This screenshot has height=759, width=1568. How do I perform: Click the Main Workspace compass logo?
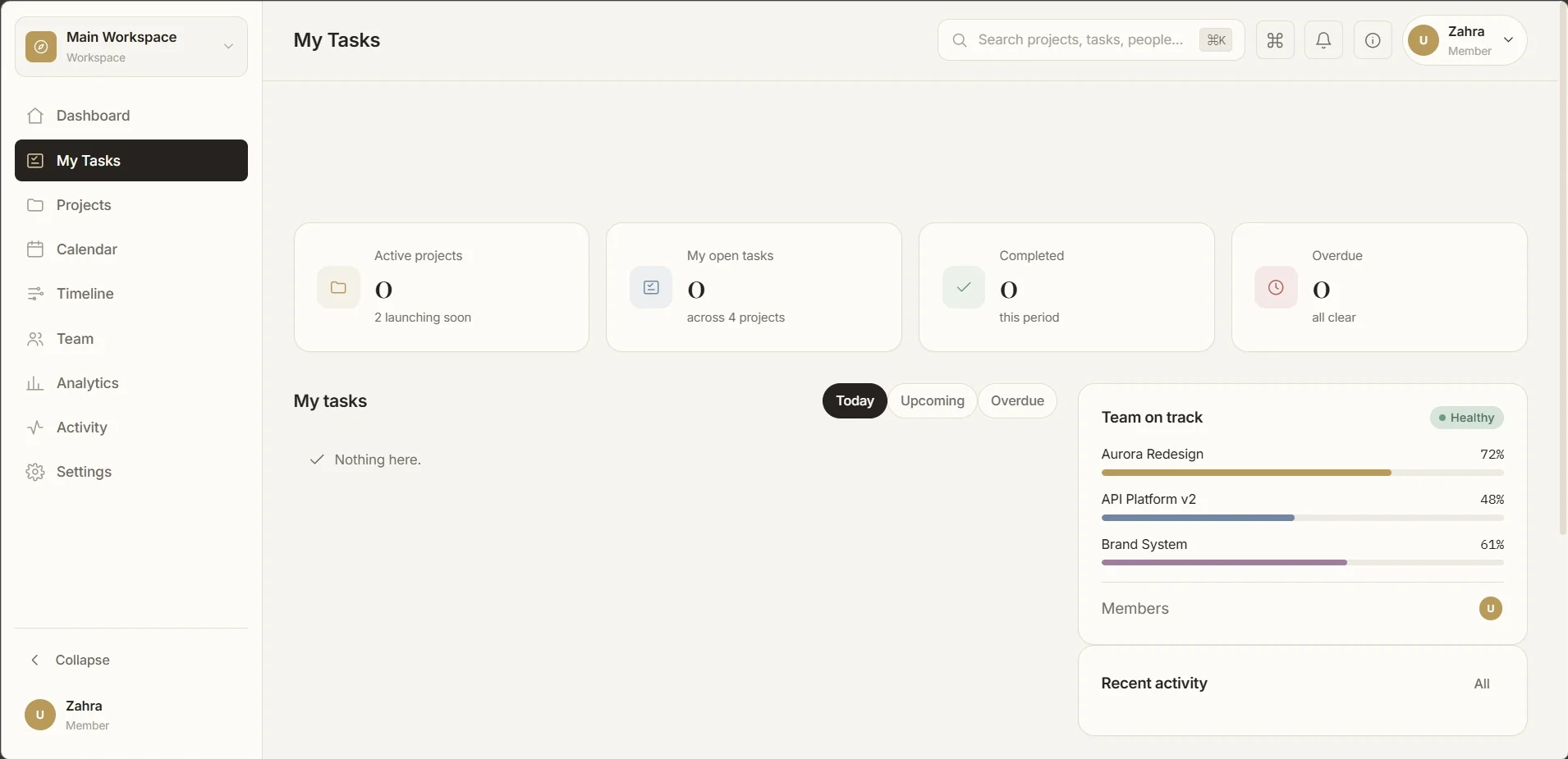pos(41,47)
